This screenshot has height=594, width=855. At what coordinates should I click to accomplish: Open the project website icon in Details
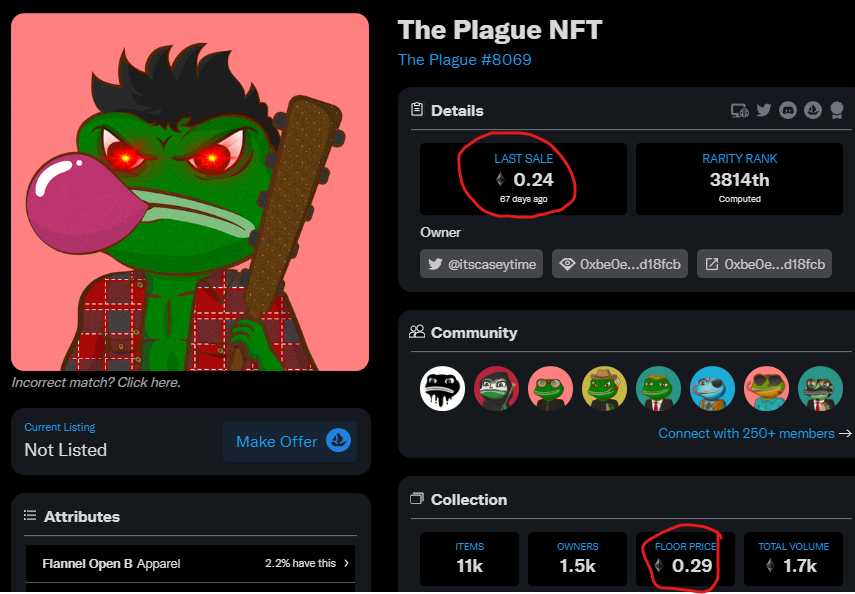click(739, 111)
